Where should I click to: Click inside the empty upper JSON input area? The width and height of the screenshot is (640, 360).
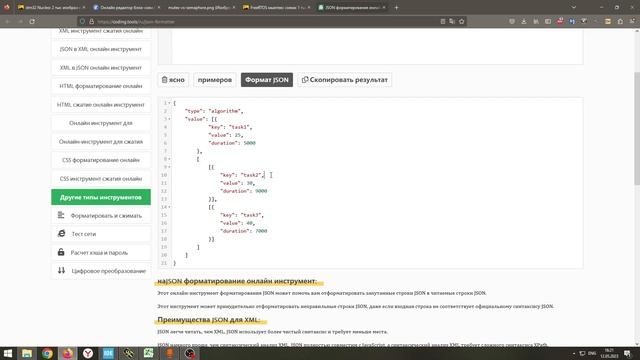tap(377, 46)
